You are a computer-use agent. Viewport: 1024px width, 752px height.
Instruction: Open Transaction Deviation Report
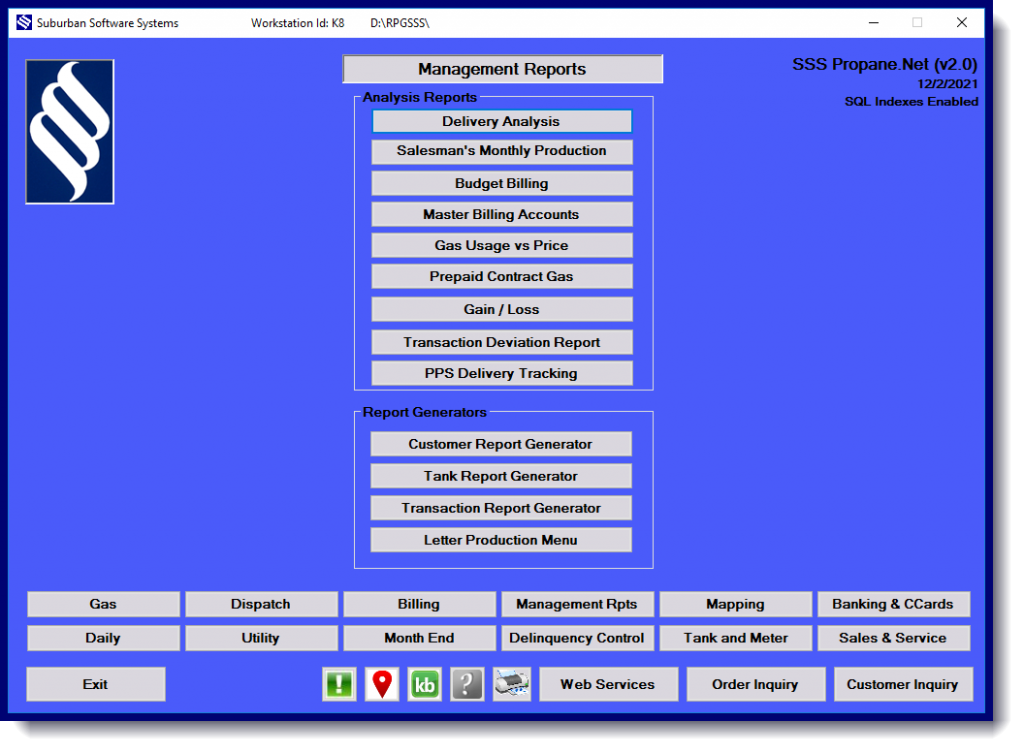pyautogui.click(x=502, y=342)
